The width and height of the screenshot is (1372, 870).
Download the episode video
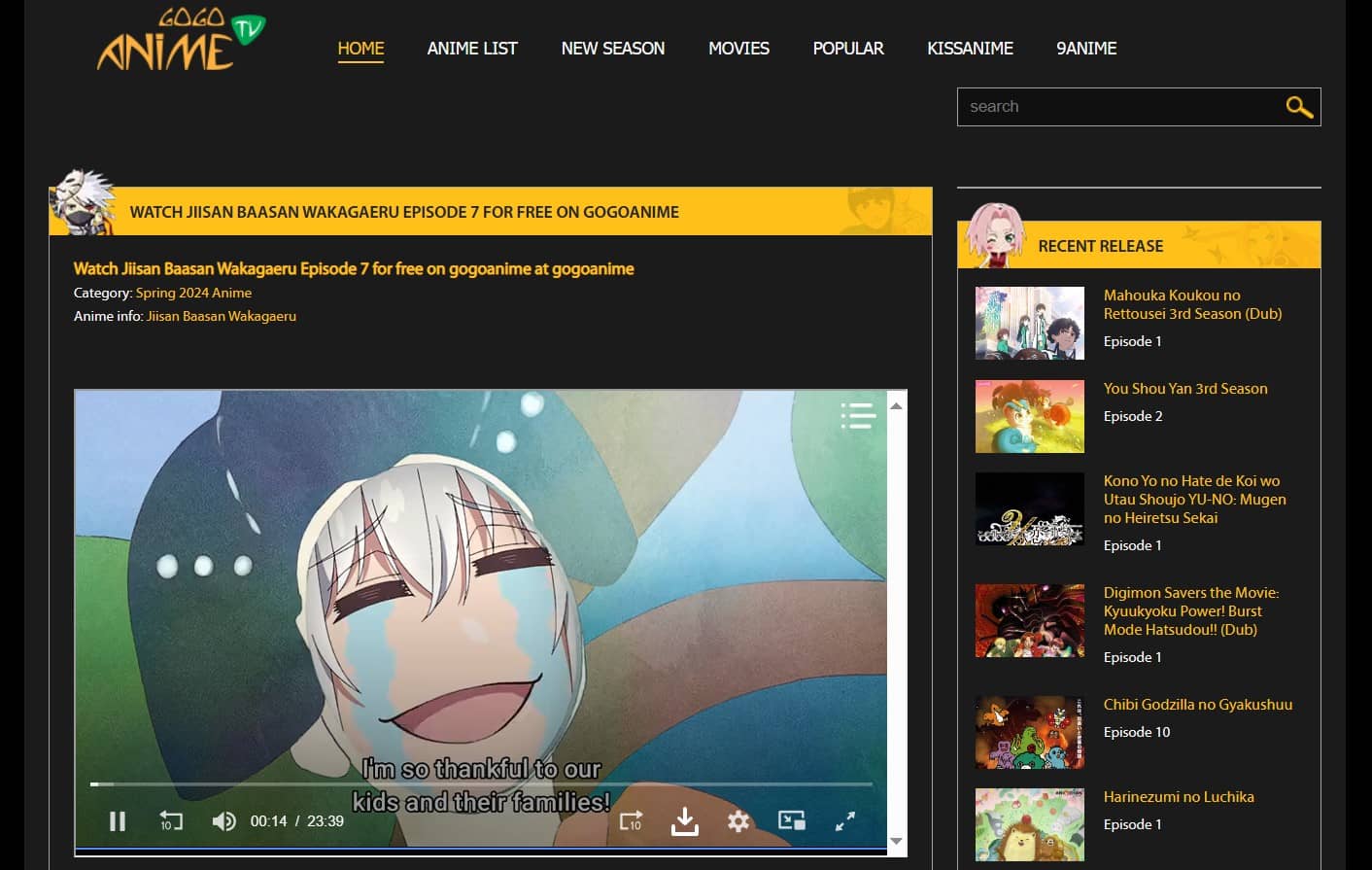pyautogui.click(x=685, y=821)
